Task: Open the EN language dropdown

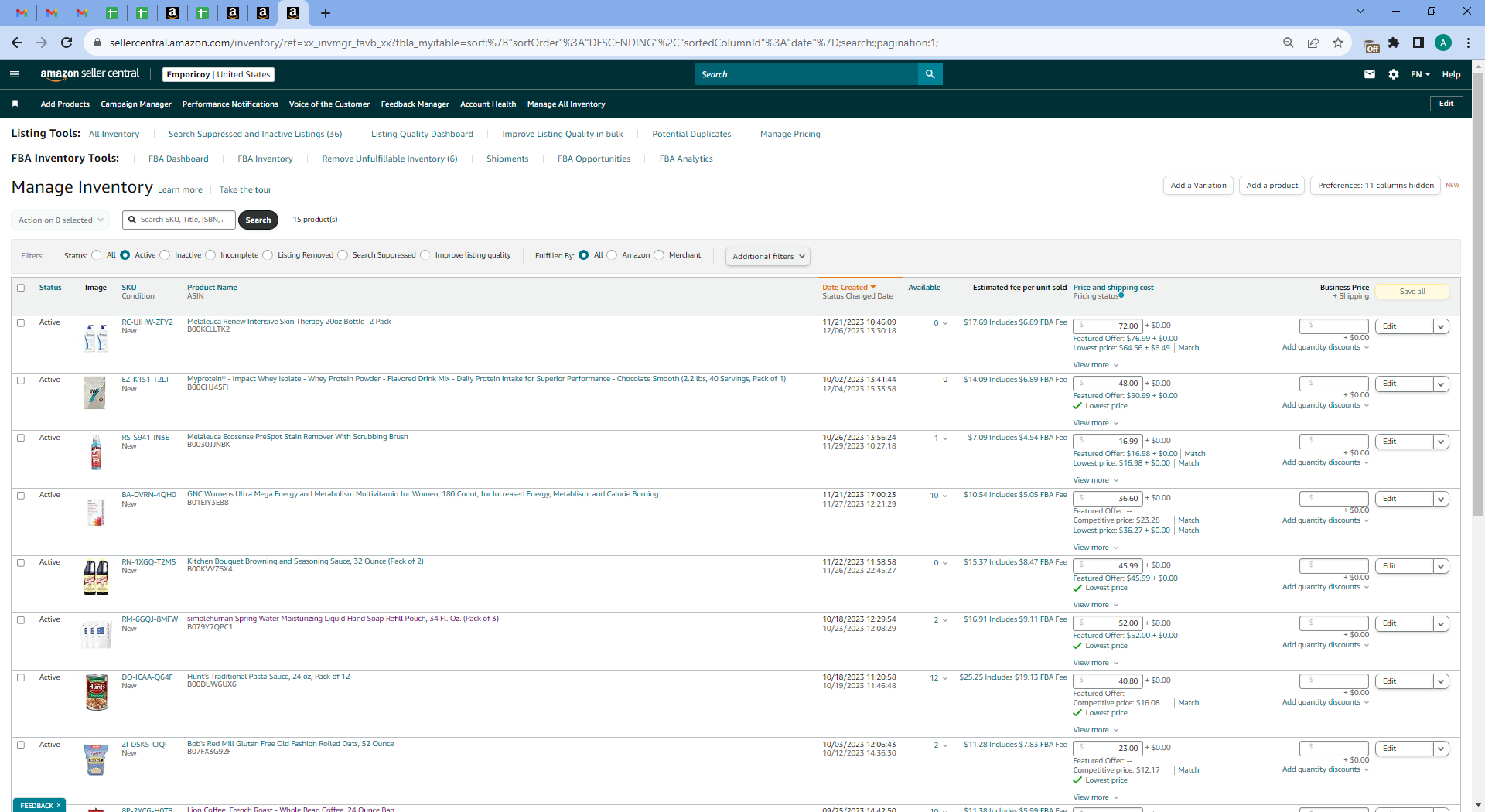Action: click(1421, 74)
